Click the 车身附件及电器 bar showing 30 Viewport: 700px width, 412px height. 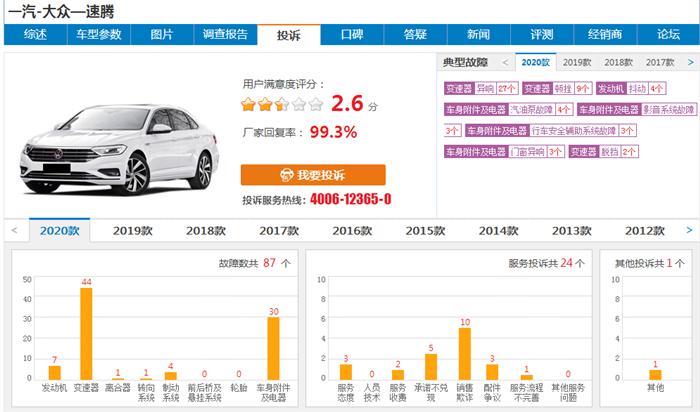pos(274,349)
